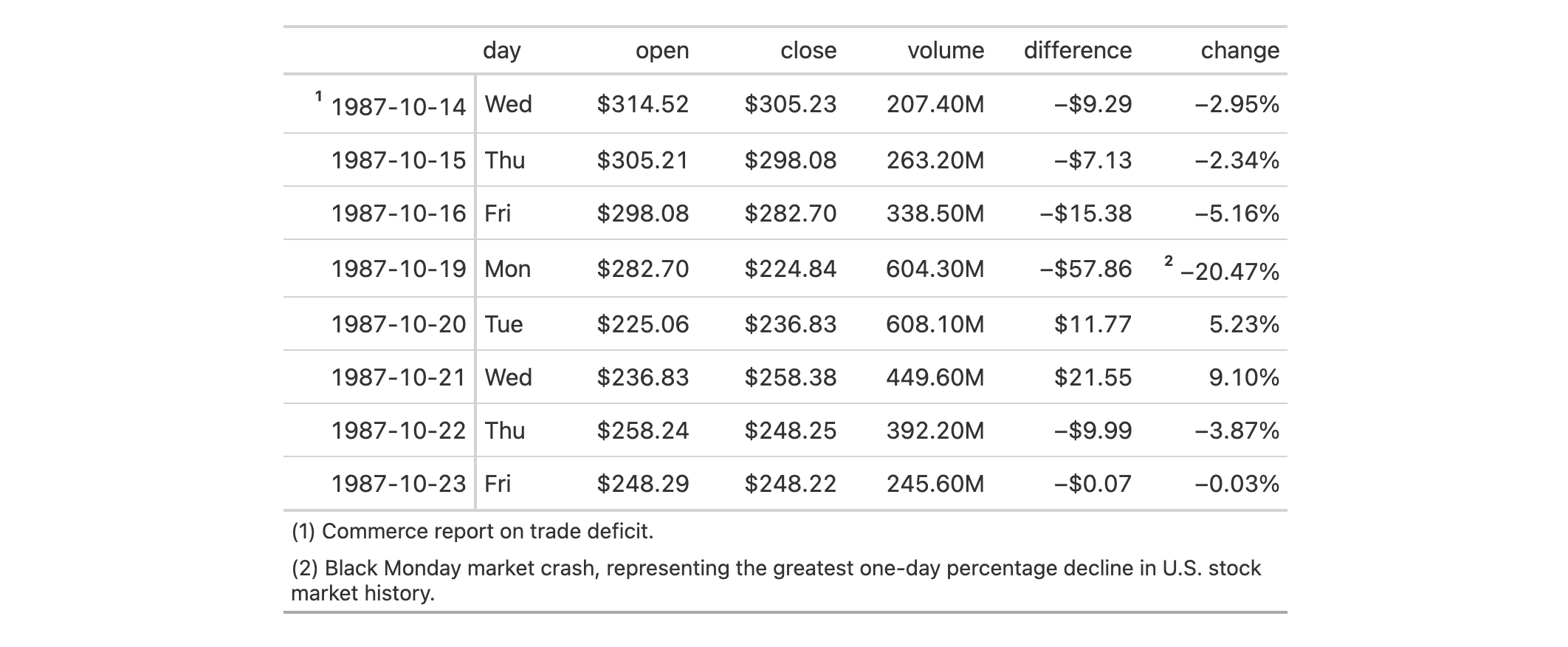Click the 'difference' column header
The height and width of the screenshot is (647, 1568).
1078,50
